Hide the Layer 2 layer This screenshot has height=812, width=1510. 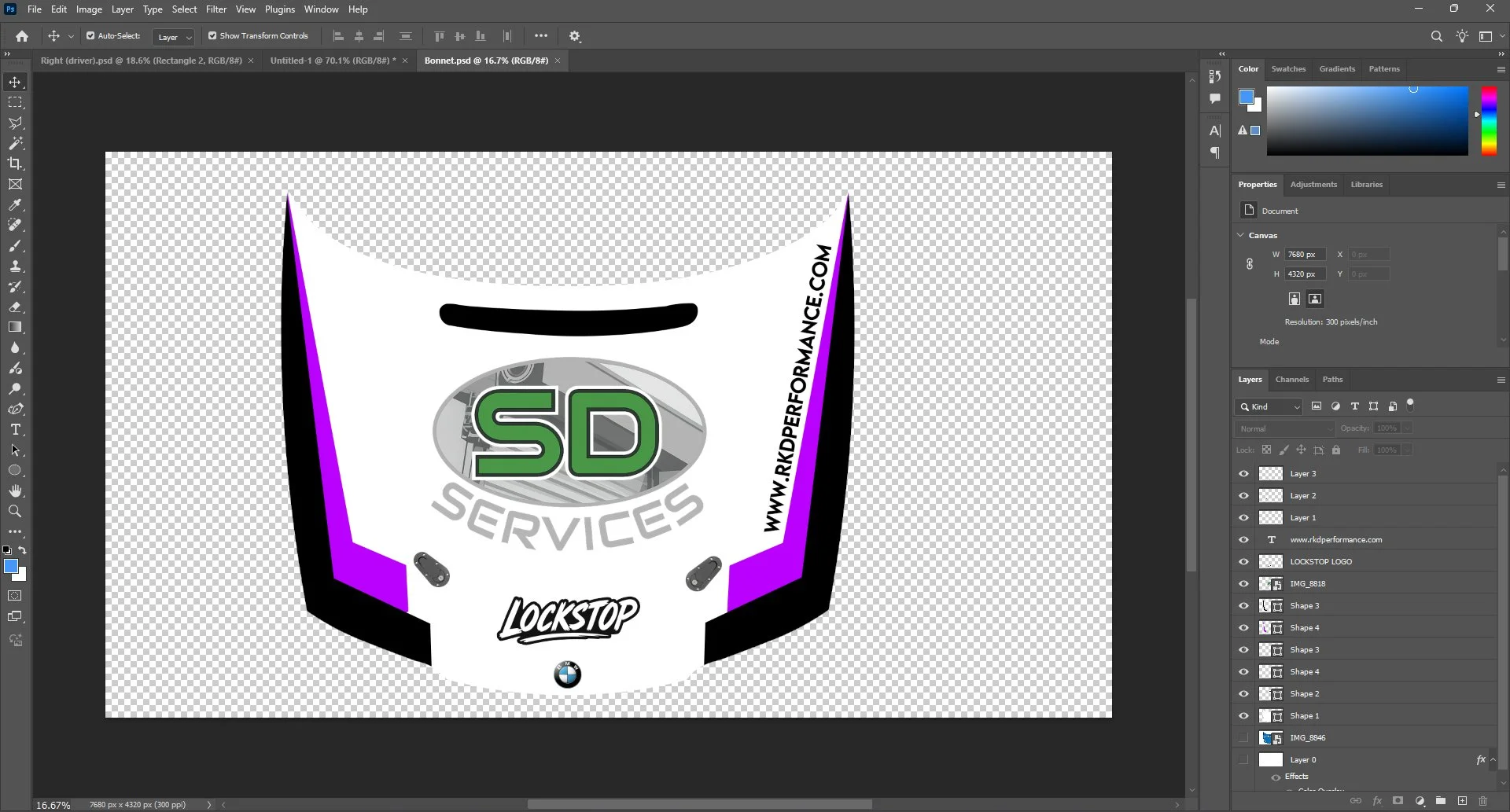pyautogui.click(x=1243, y=496)
